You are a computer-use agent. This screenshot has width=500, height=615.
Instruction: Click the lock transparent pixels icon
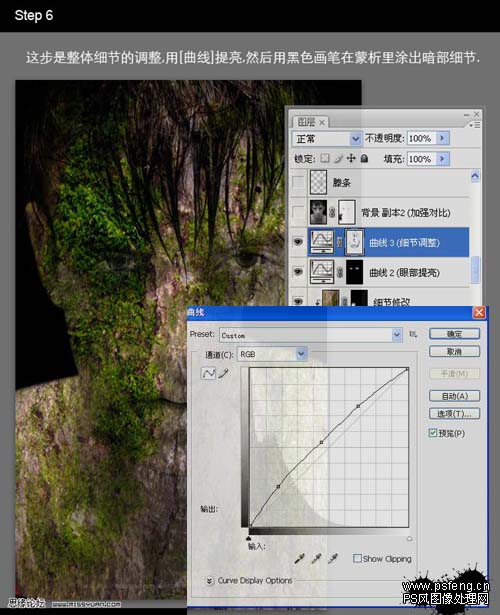click(x=325, y=158)
